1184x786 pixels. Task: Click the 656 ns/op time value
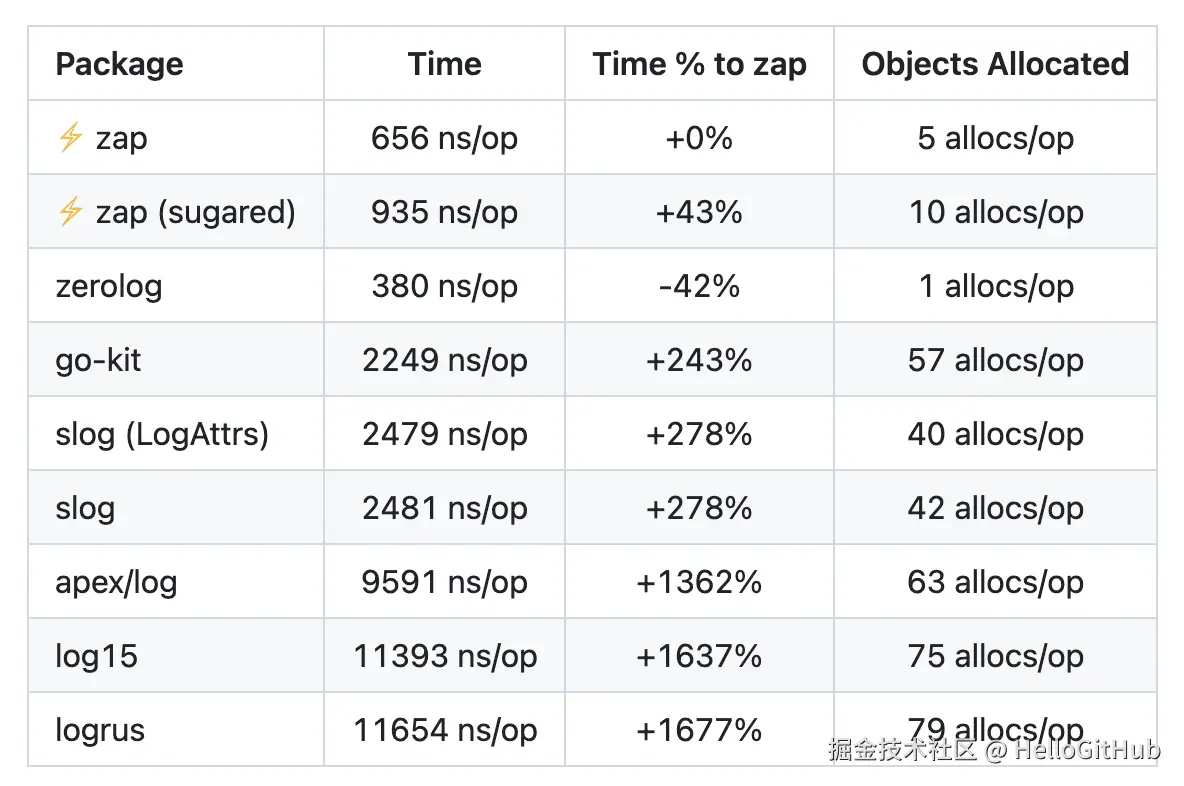[x=444, y=138]
